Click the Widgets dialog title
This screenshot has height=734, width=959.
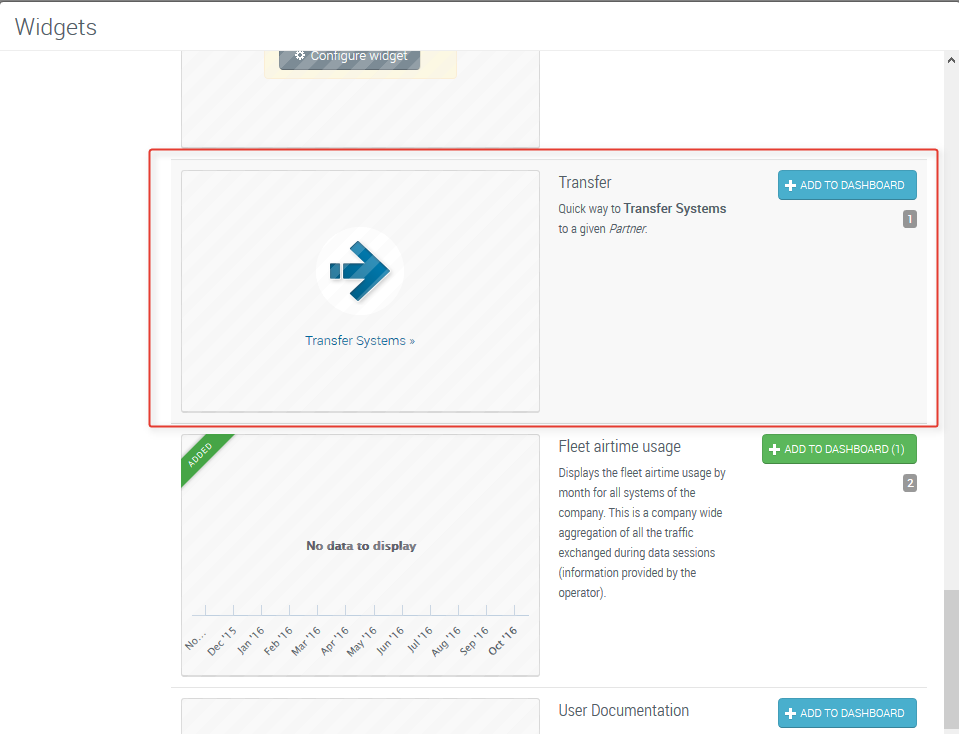(56, 27)
